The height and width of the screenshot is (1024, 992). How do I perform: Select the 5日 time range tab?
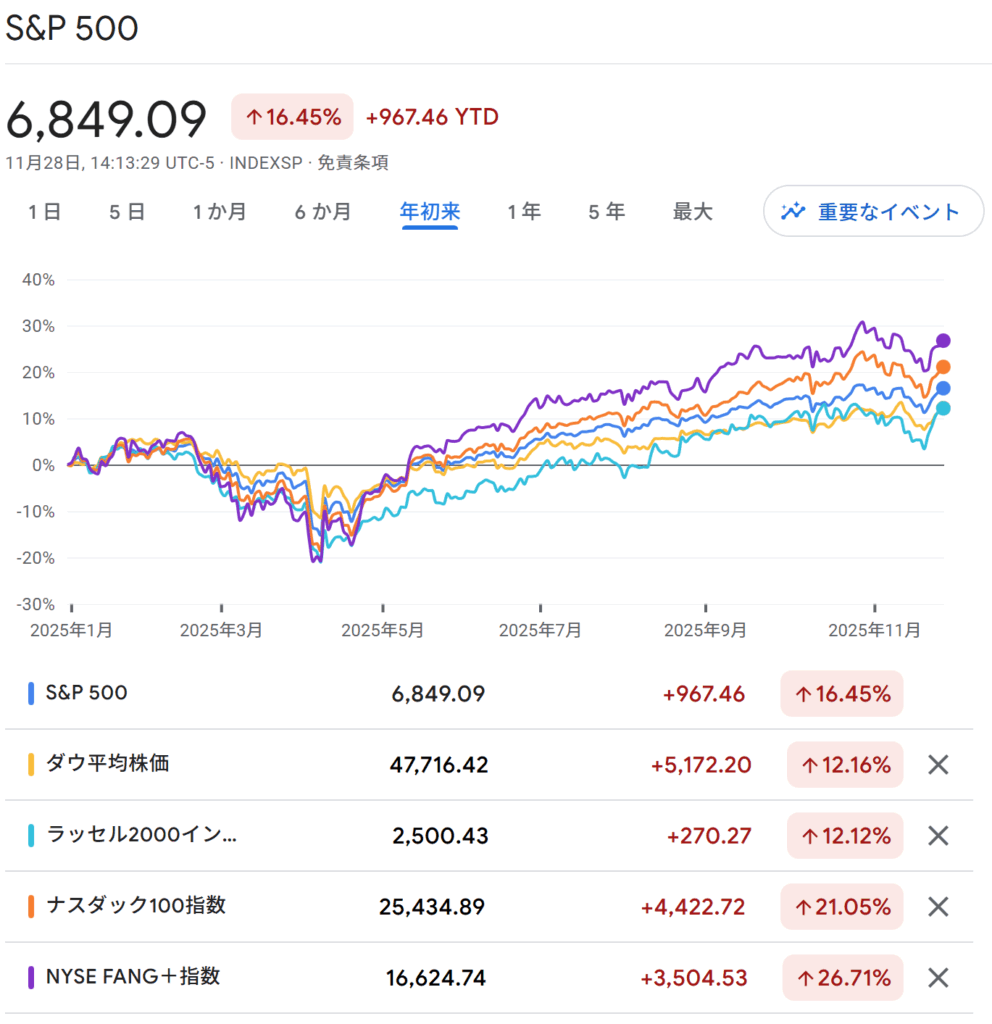(127, 212)
